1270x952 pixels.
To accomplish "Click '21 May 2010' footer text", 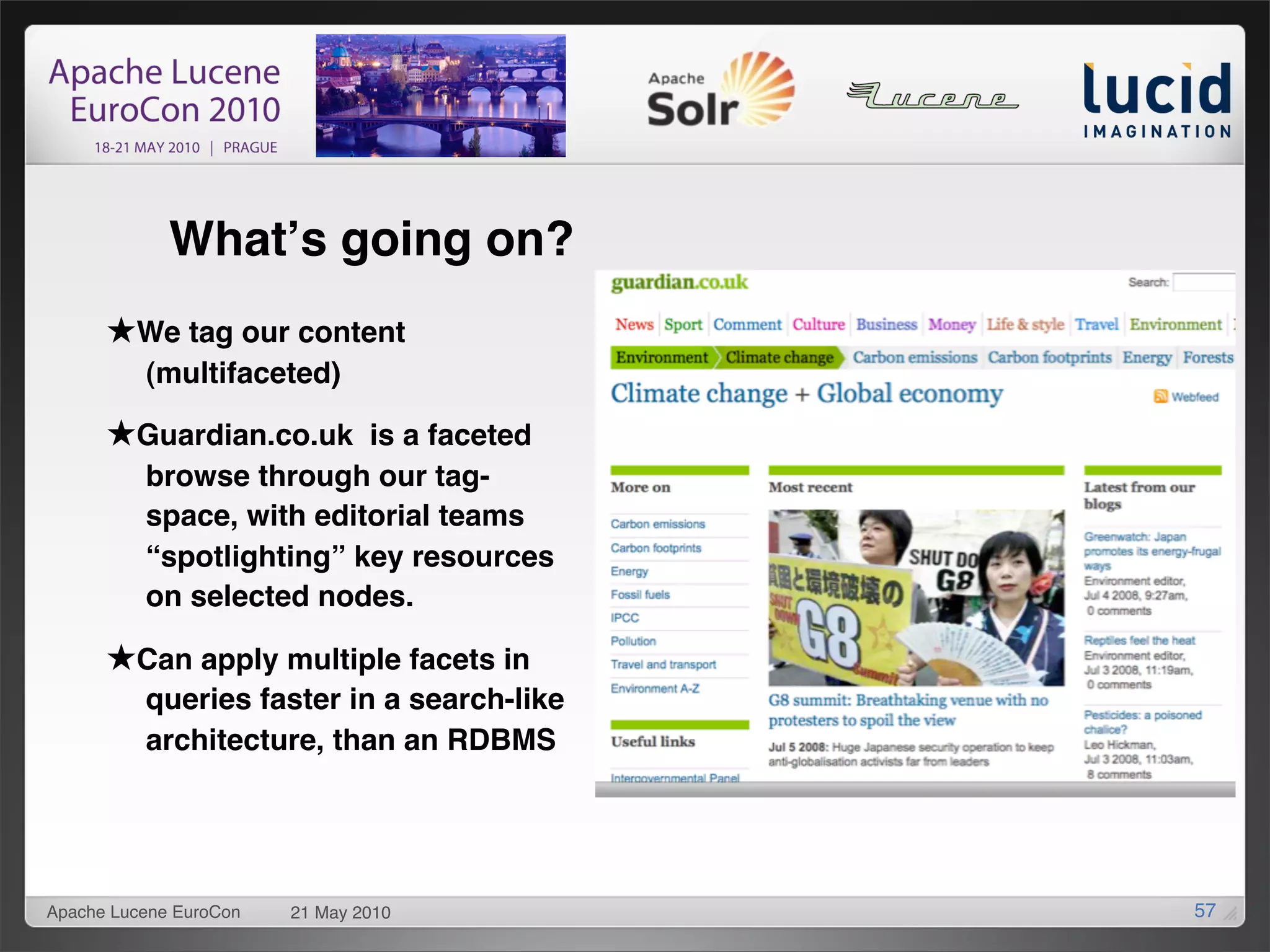I will pos(340,912).
